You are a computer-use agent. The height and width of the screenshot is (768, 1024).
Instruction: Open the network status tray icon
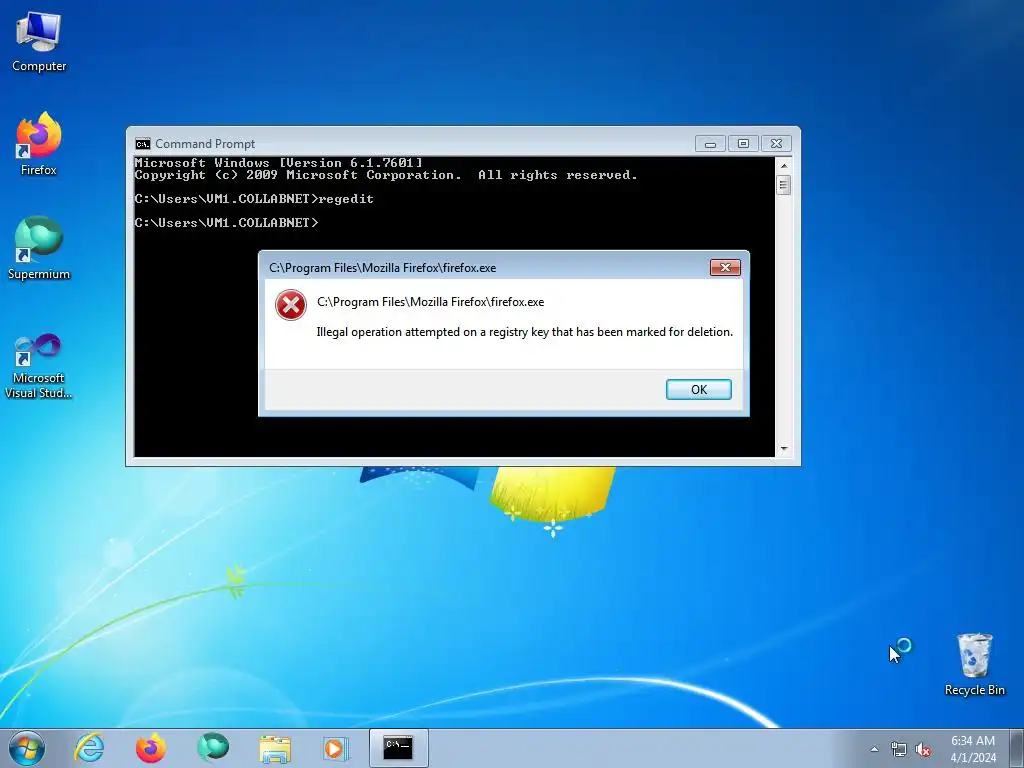(899, 749)
